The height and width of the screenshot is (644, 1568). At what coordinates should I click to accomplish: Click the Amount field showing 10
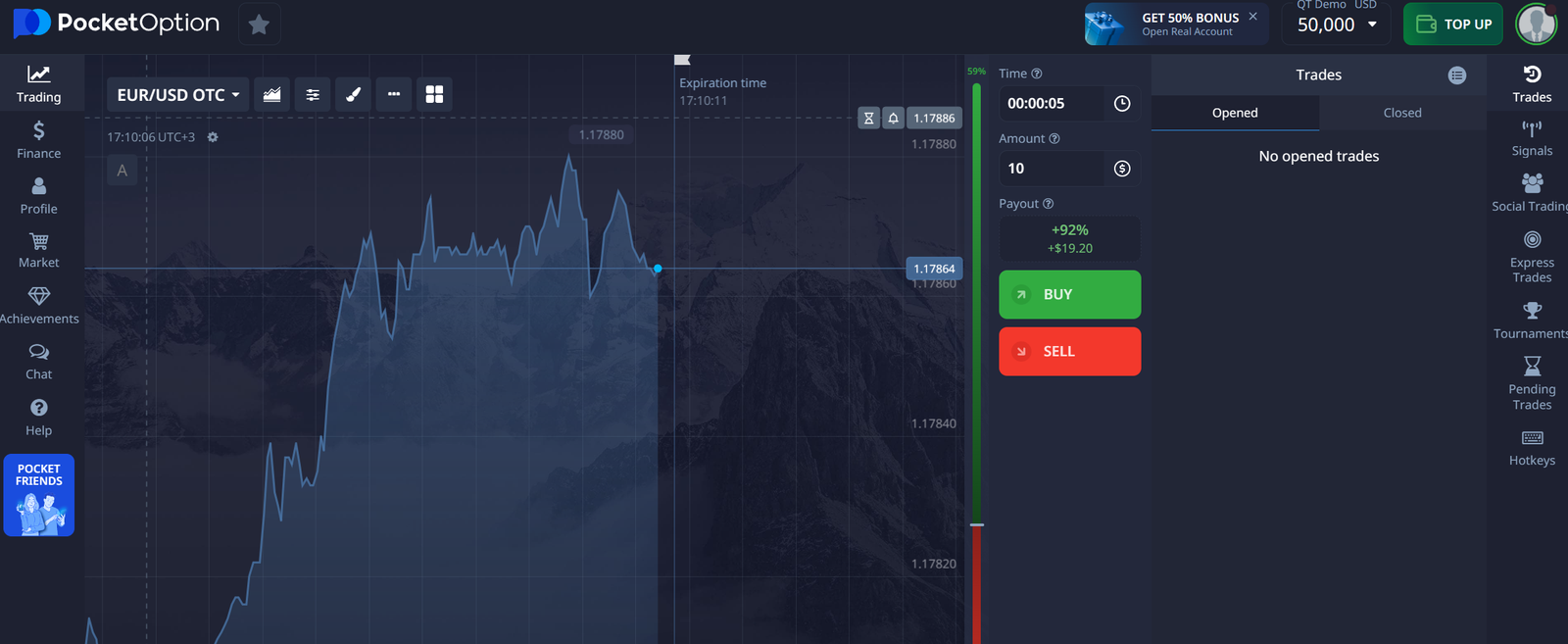click(x=1053, y=169)
